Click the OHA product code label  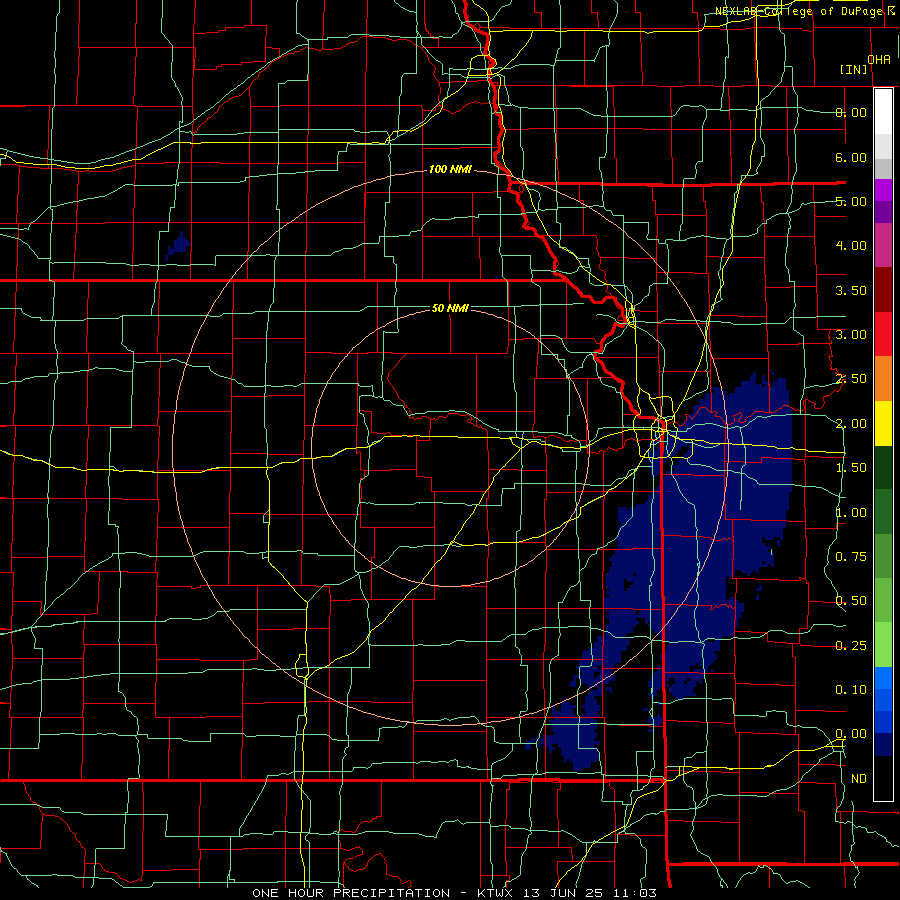[x=879, y=60]
